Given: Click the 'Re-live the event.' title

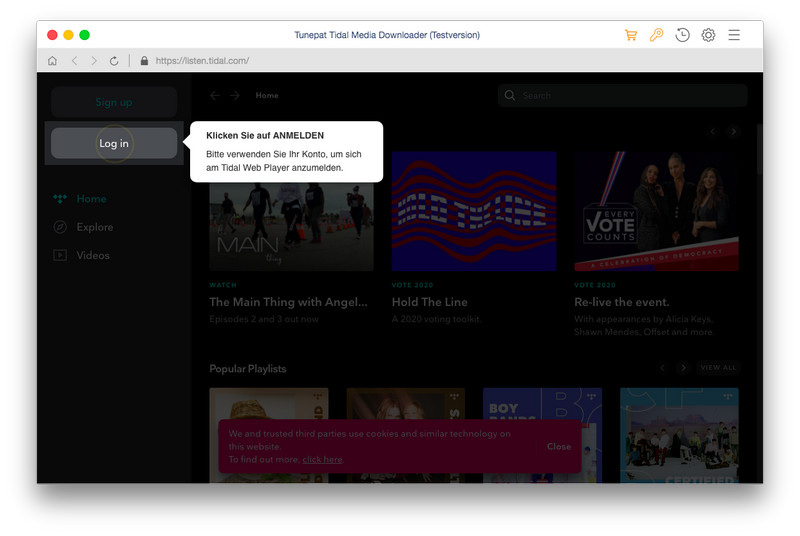Looking at the screenshot, I should [621, 302].
